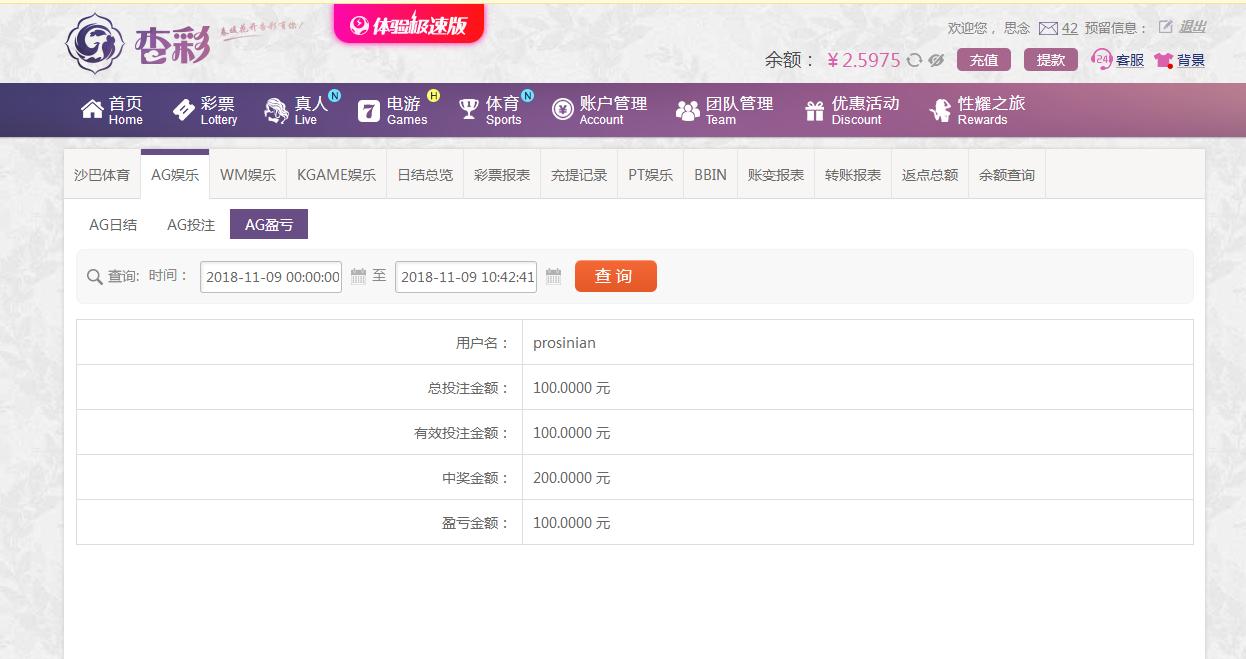
Task: Click the 提款 withdraw button
Action: (1051, 60)
